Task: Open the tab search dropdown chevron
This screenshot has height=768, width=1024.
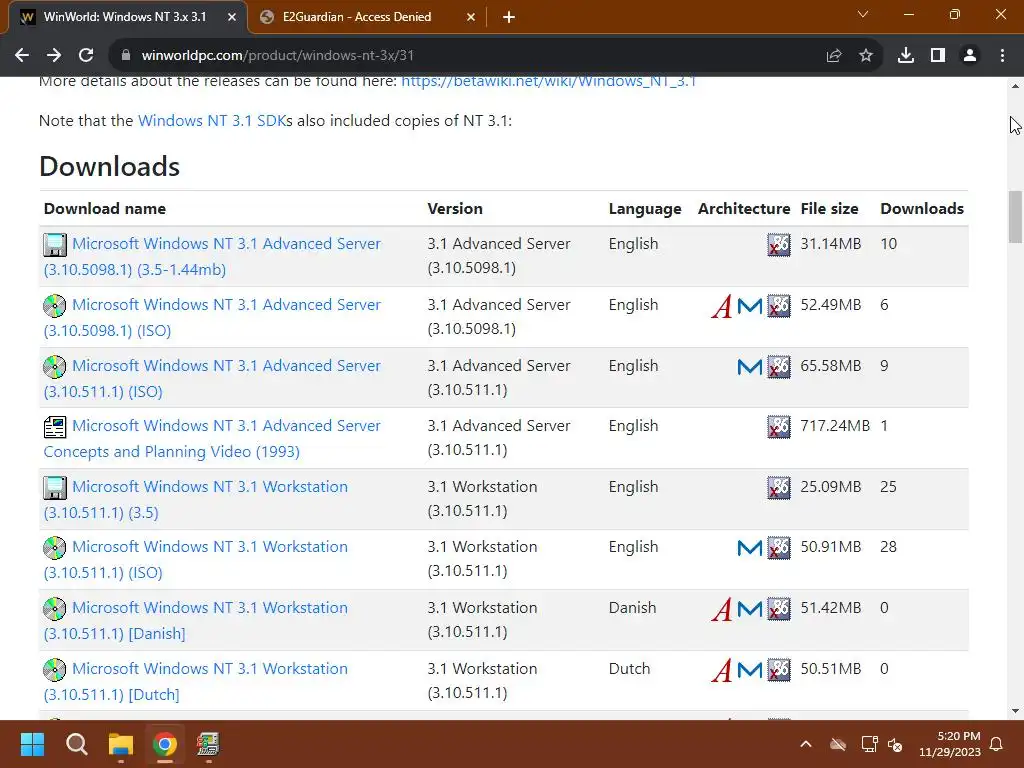Action: pyautogui.click(x=863, y=14)
